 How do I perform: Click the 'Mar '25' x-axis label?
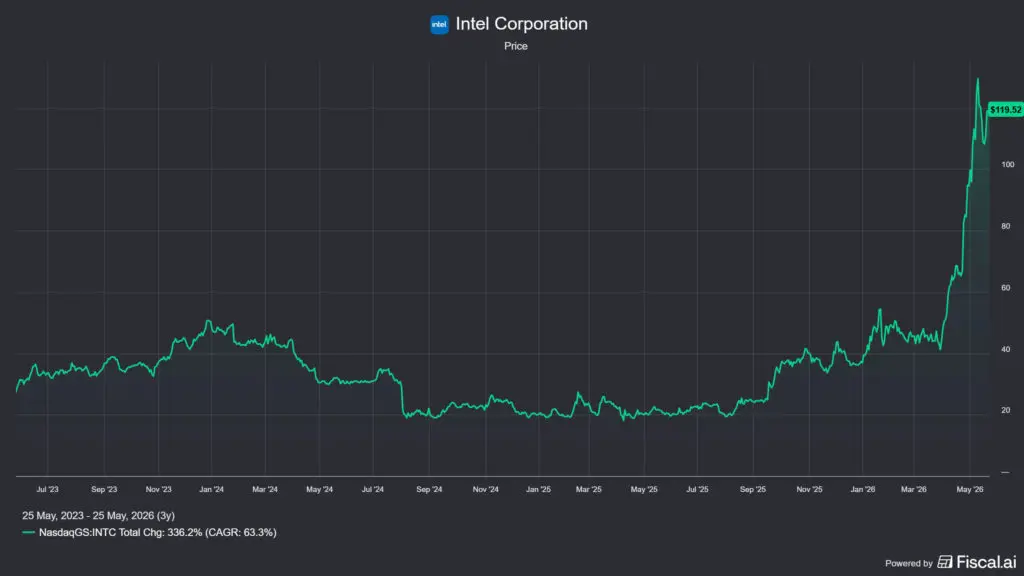click(588, 489)
